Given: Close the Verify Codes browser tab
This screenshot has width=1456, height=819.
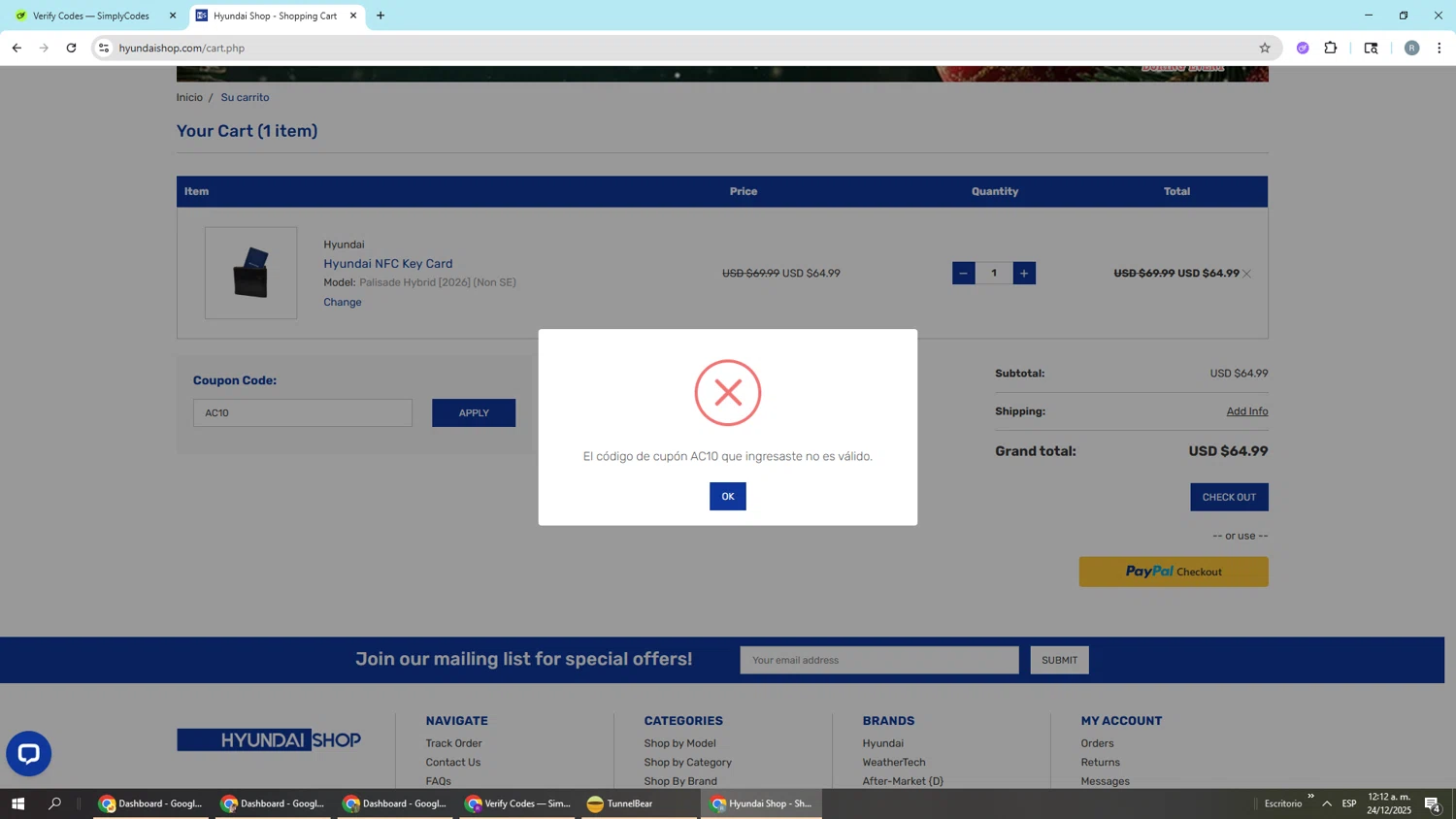Looking at the screenshot, I should [173, 16].
